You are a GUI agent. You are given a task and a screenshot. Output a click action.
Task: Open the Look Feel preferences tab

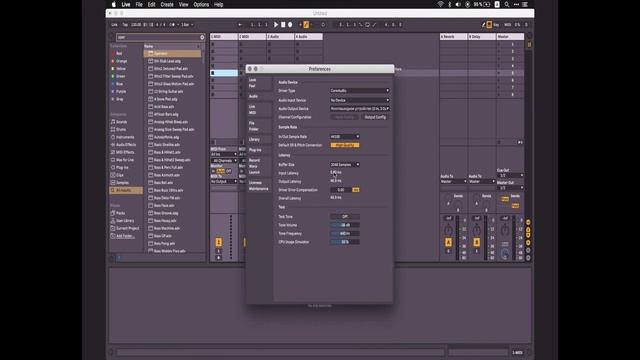(x=259, y=83)
